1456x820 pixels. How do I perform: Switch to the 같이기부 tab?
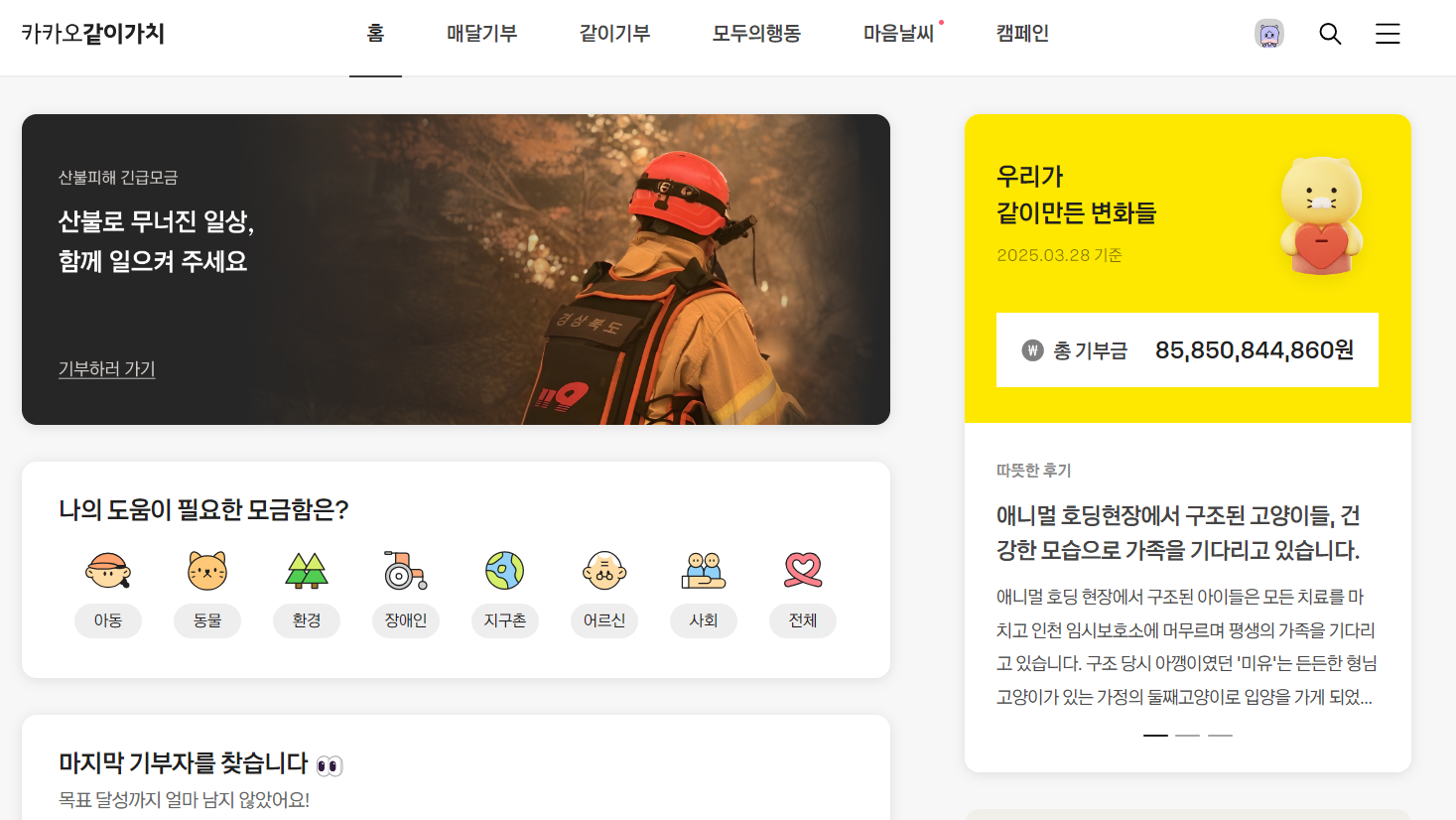tap(613, 33)
